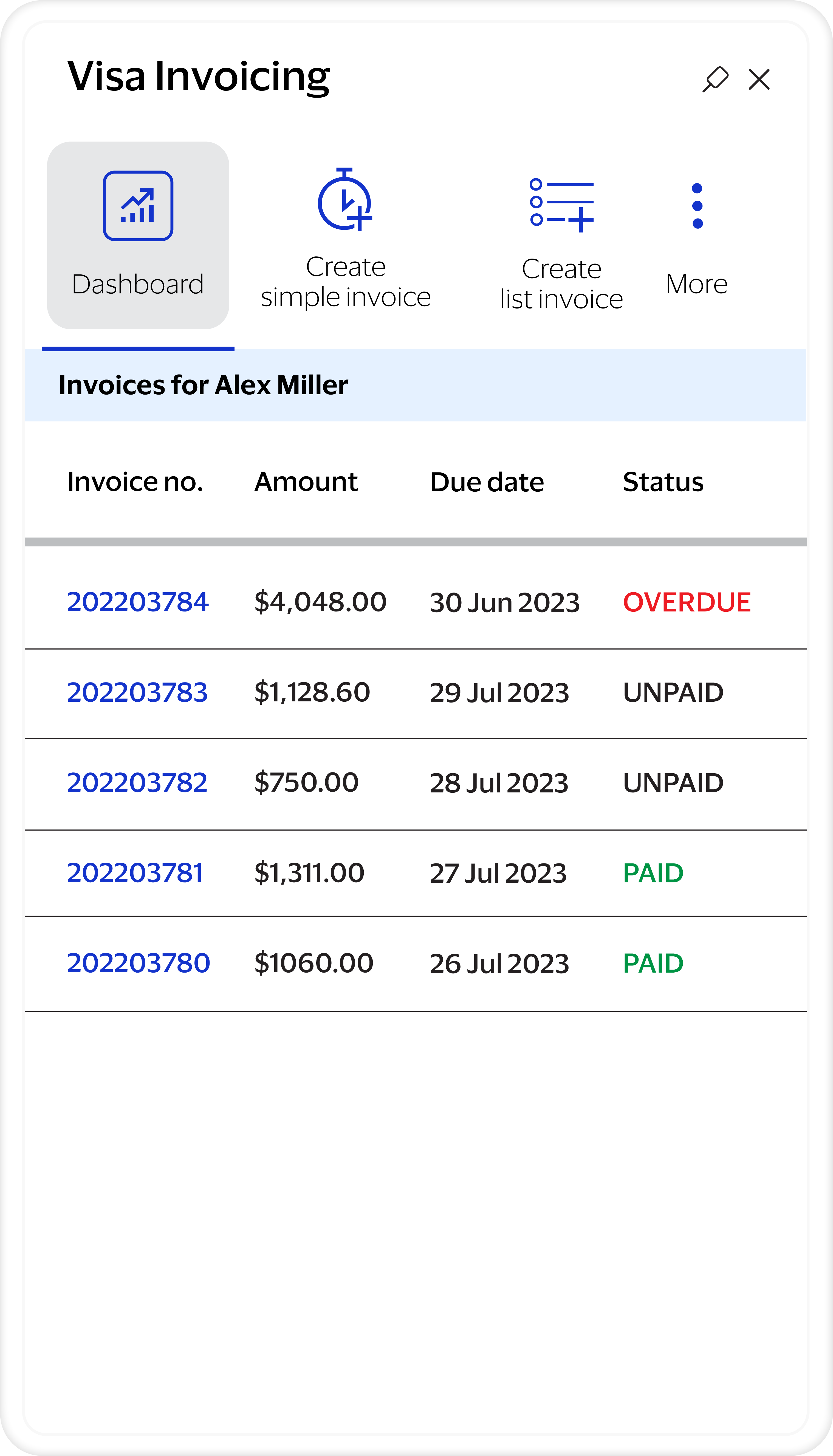Select the Create simple invoice tab label
Screen dimensions: 833x1456
click(x=346, y=282)
